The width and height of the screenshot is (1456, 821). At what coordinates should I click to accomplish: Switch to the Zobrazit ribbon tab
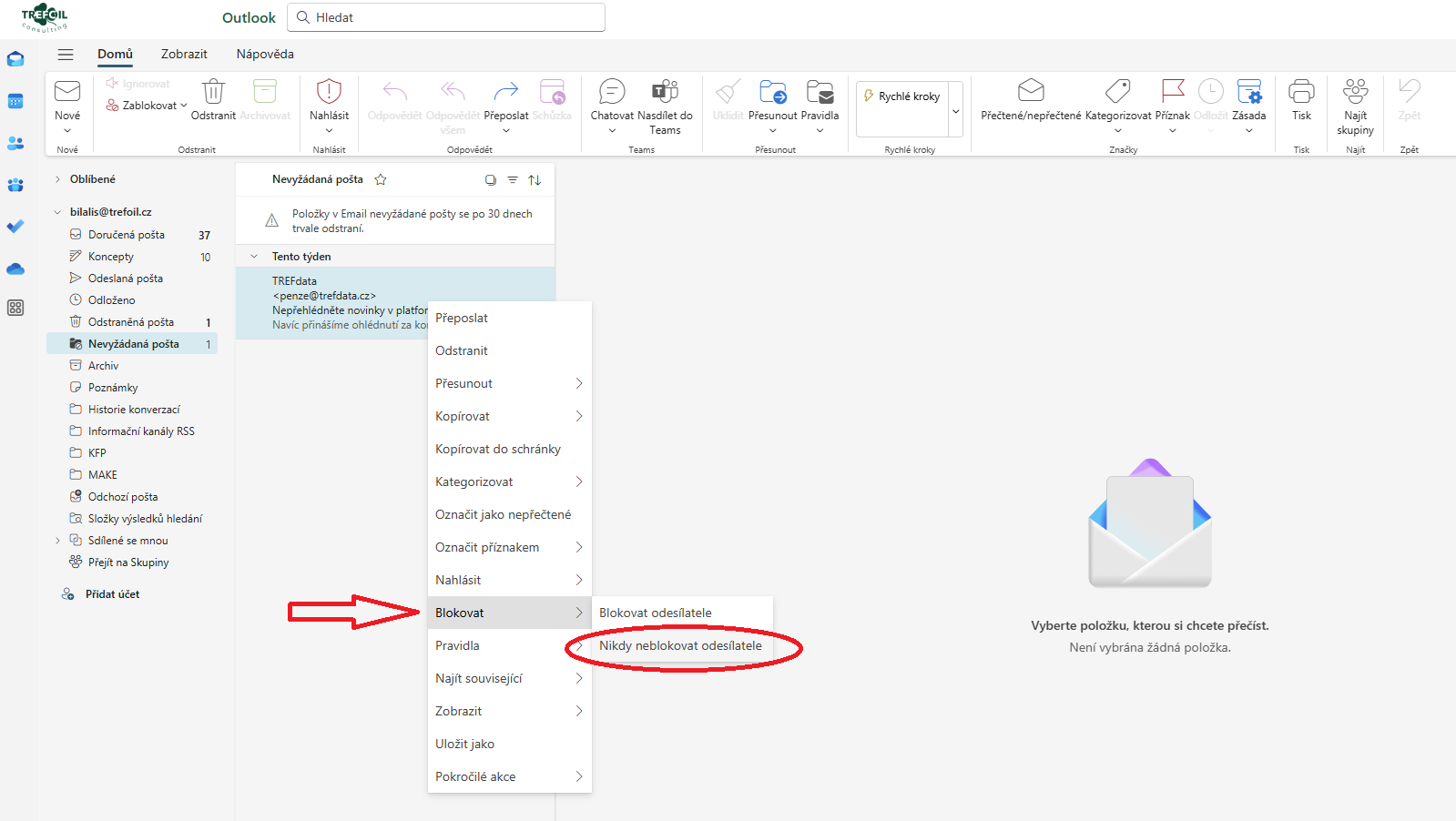click(x=184, y=54)
